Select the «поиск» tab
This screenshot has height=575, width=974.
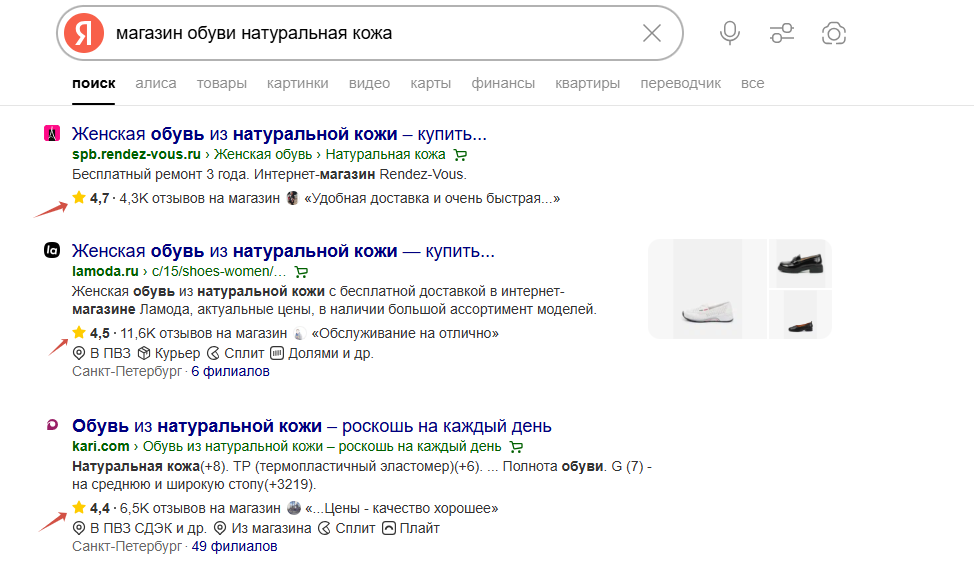(x=94, y=83)
